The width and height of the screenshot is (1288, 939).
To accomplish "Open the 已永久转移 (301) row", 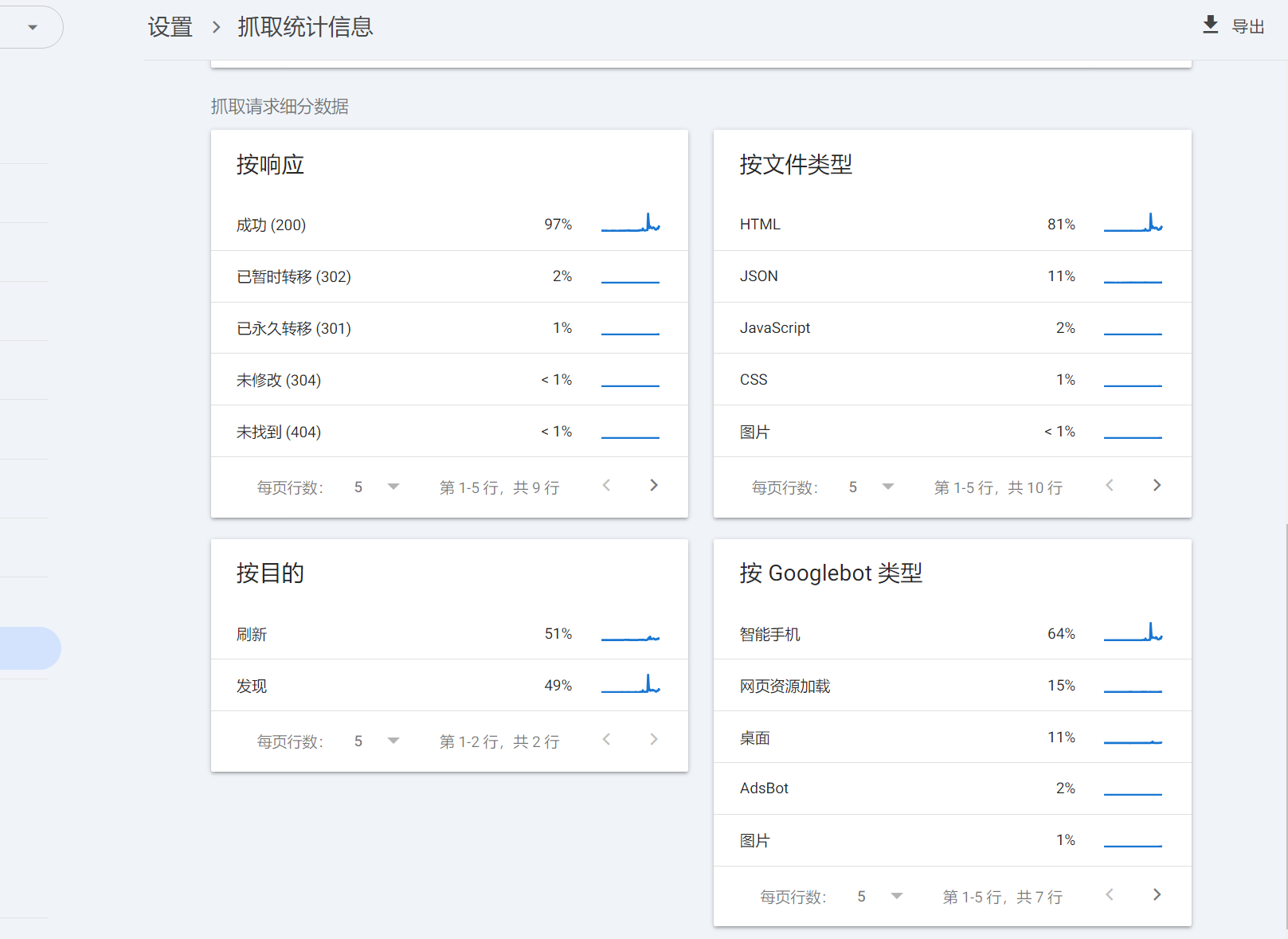I will pyautogui.click(x=449, y=328).
